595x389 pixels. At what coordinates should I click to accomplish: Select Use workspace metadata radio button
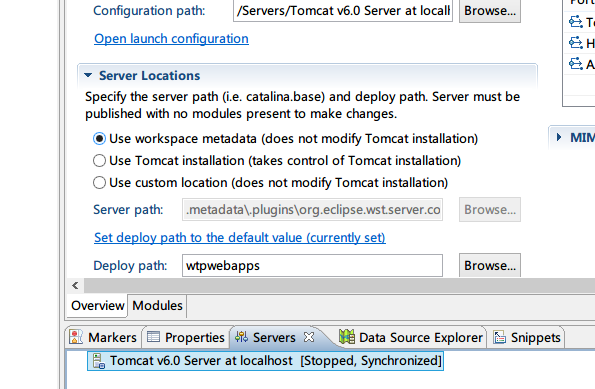(x=99, y=139)
